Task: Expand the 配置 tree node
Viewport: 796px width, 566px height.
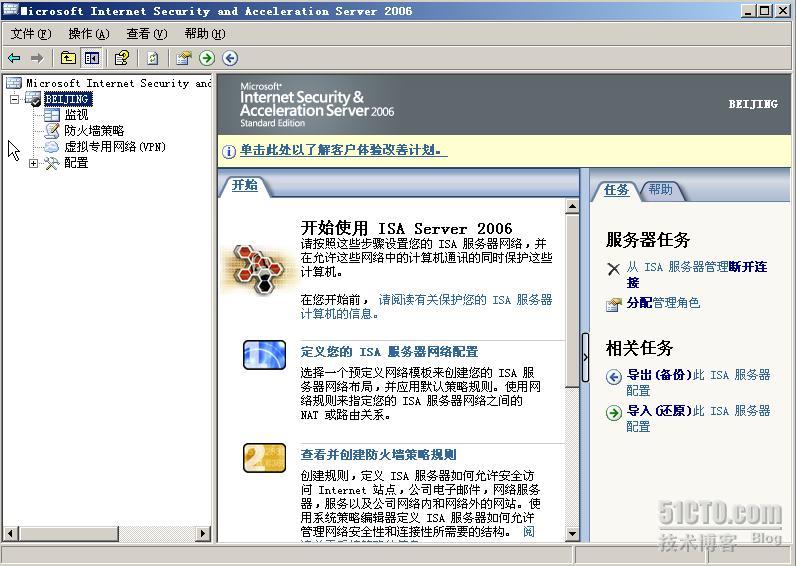Action: (34, 163)
